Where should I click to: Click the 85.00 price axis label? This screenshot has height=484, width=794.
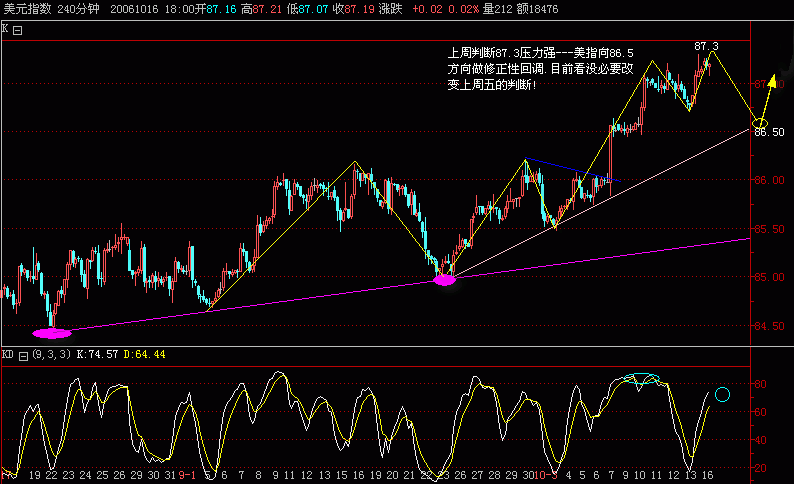click(770, 277)
